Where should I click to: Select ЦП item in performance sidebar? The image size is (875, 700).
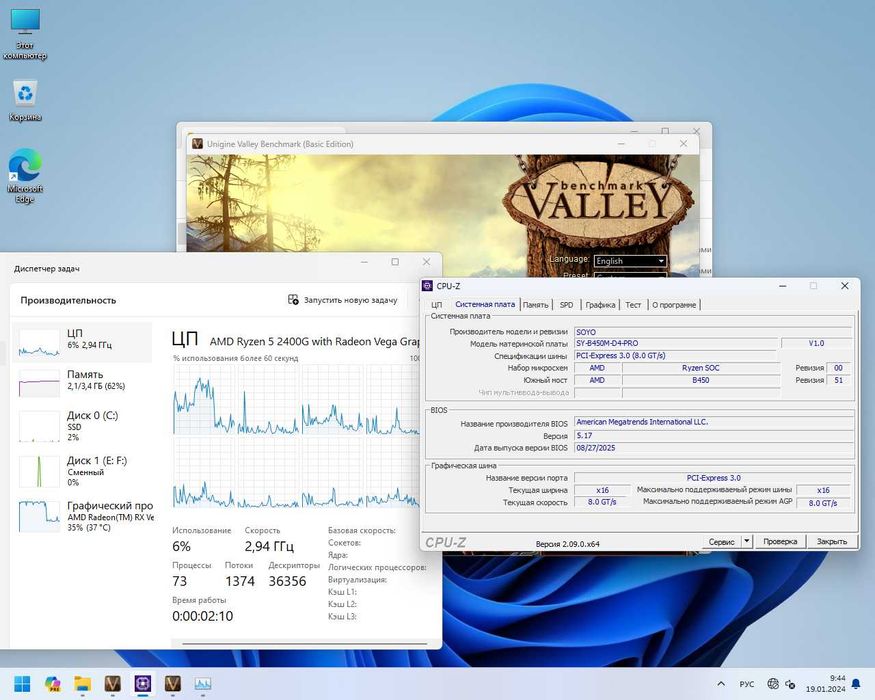pos(82,342)
